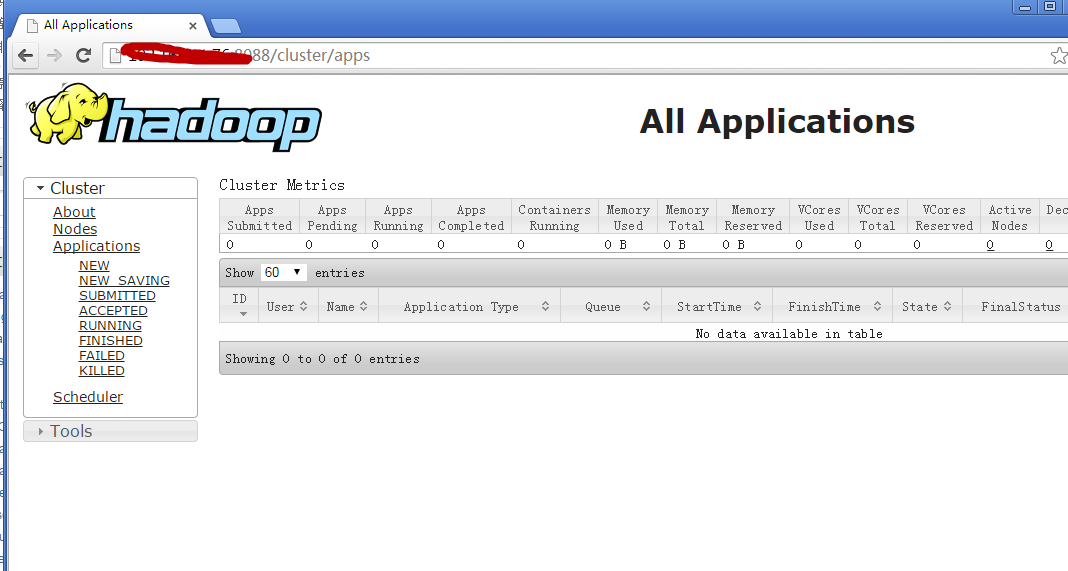
Task: Click the 'Showing 0 to 0 of 0 entries' text
Action: pyautogui.click(x=322, y=358)
